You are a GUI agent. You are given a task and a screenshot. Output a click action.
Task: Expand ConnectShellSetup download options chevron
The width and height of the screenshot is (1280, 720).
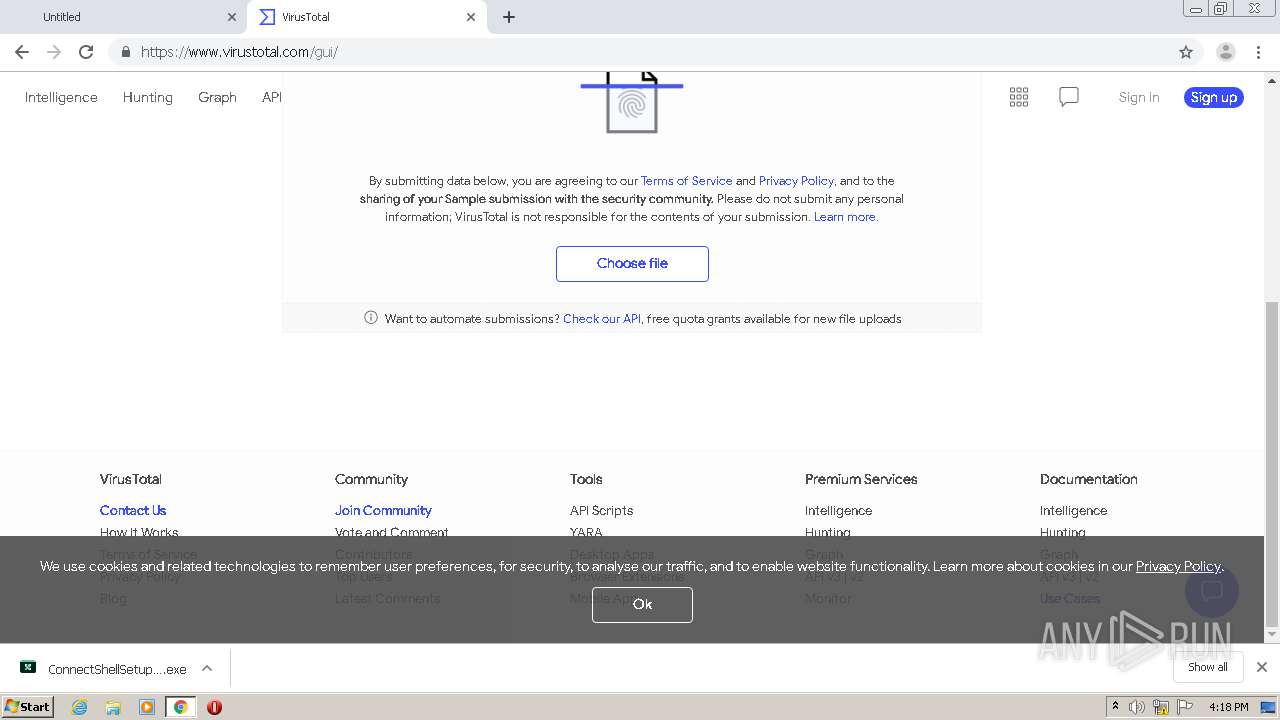click(x=207, y=669)
